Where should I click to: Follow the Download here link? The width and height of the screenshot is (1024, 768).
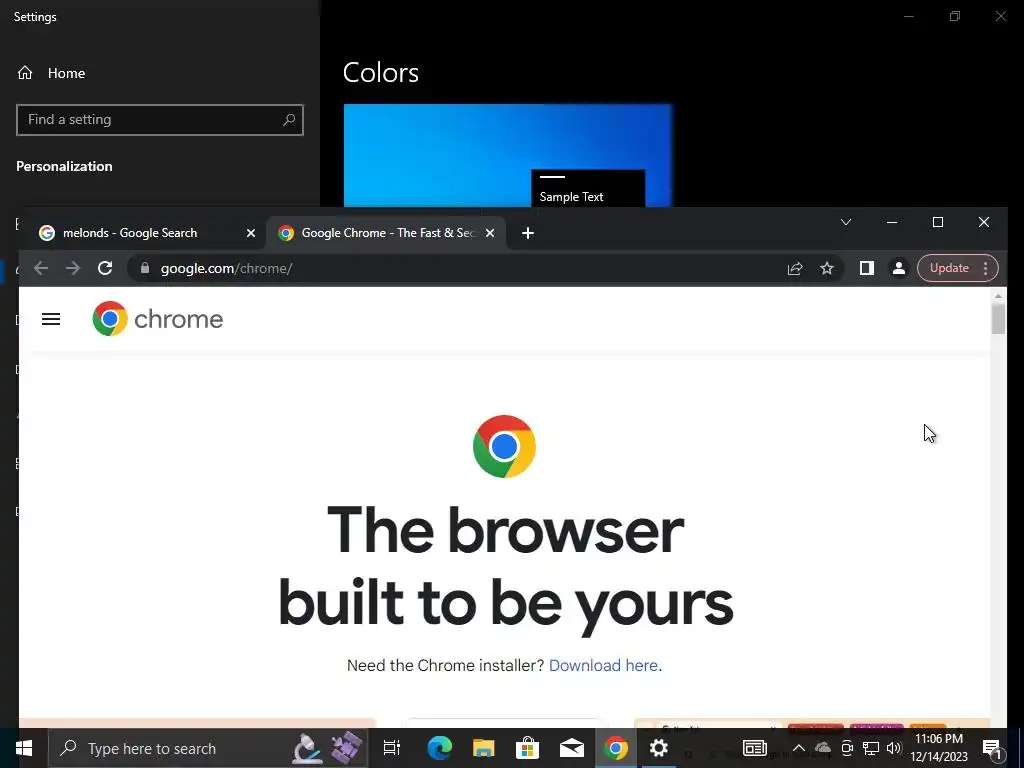(x=603, y=665)
